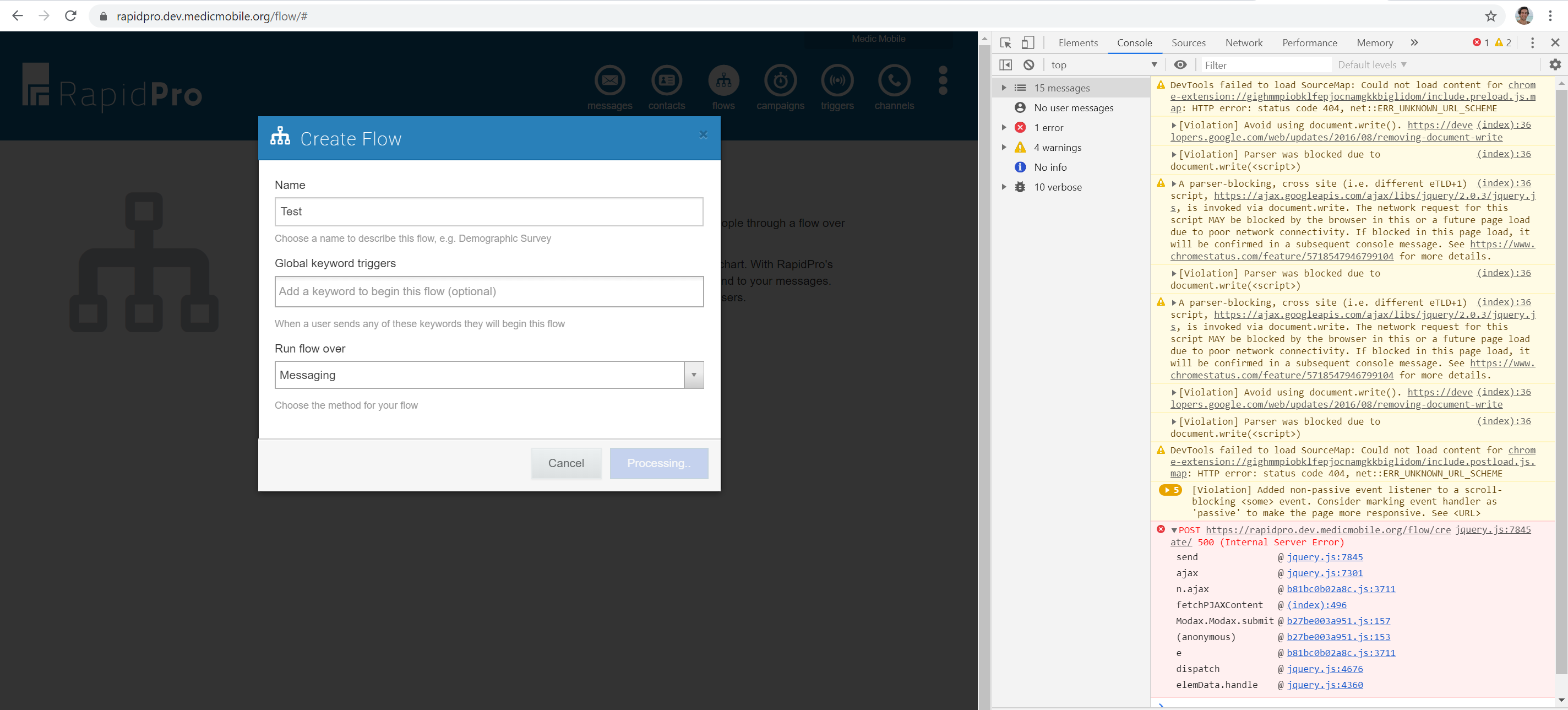1568x710 pixels.
Task: Click the Cancel button in Create Flow dialog
Action: (x=565, y=463)
